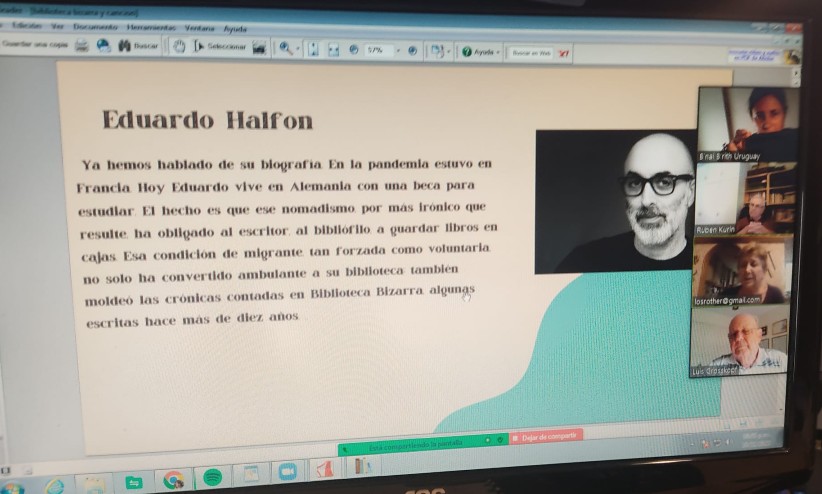Open the Ayuda menu in the menu bar

(235, 29)
